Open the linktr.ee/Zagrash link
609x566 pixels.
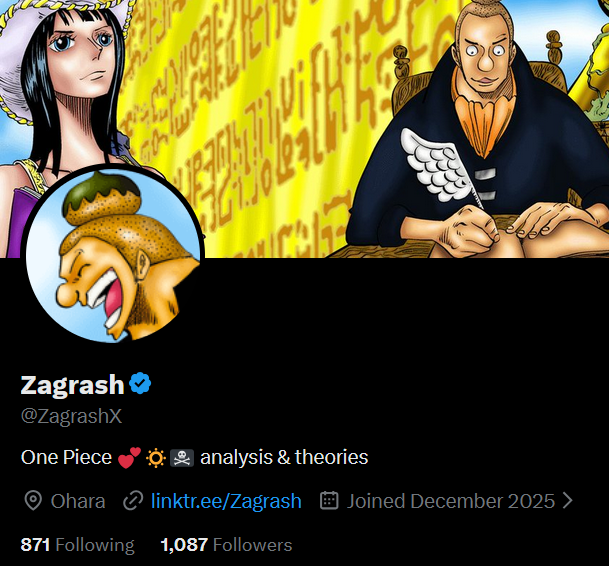[226, 501]
